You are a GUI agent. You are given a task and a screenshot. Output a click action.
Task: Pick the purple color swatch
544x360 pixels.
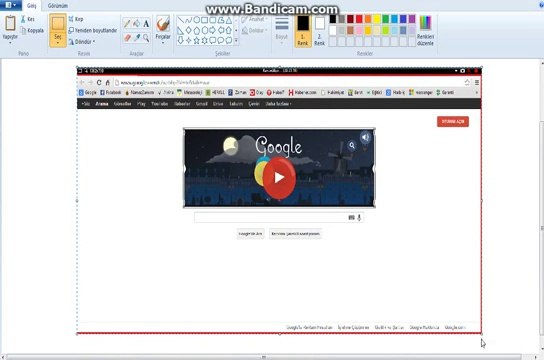412,19
